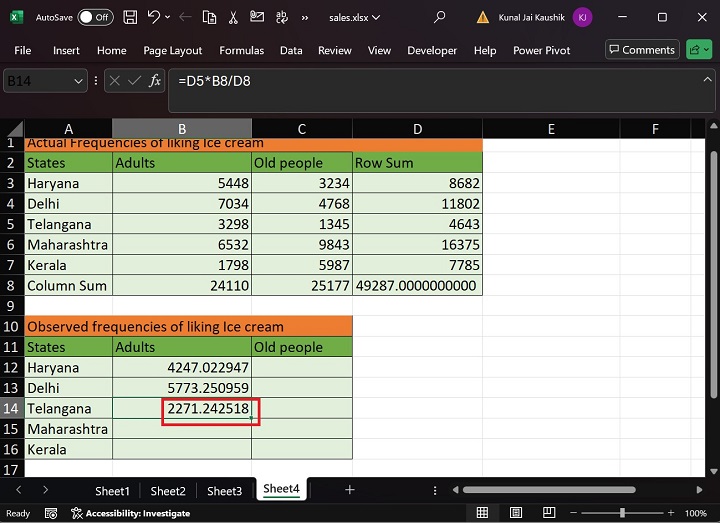Click Accessibility: Investigate in status bar

coord(130,513)
